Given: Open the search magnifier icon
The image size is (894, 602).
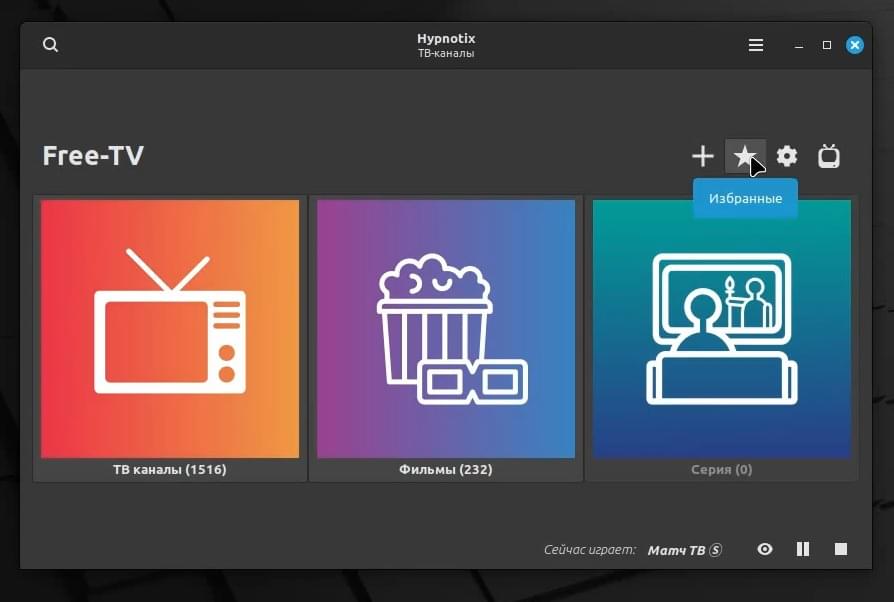Looking at the screenshot, I should (50, 44).
